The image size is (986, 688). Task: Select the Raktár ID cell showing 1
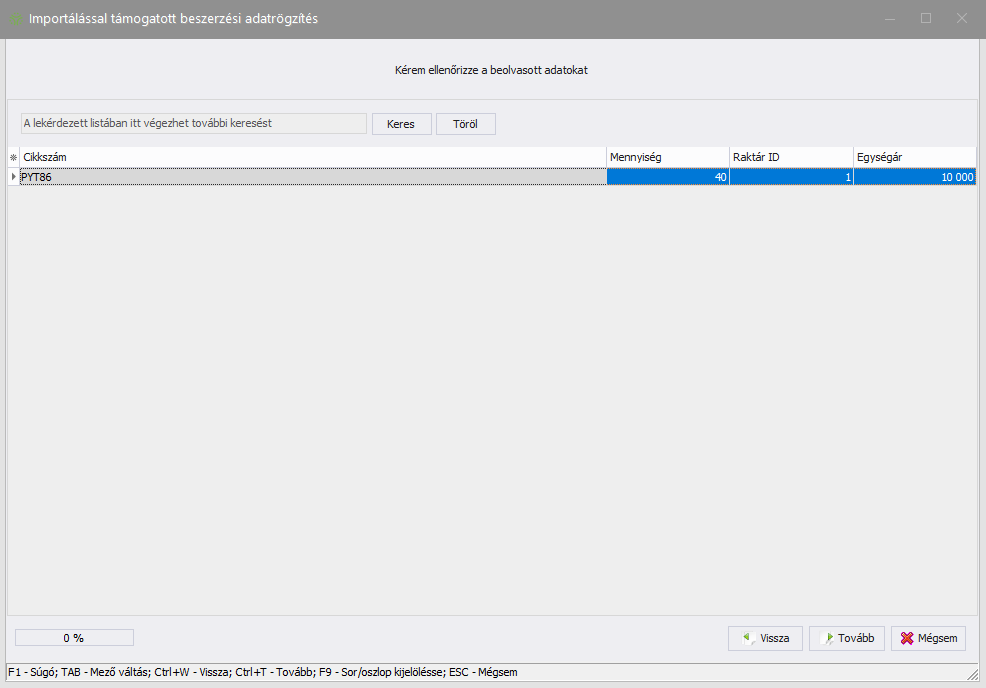coord(790,177)
